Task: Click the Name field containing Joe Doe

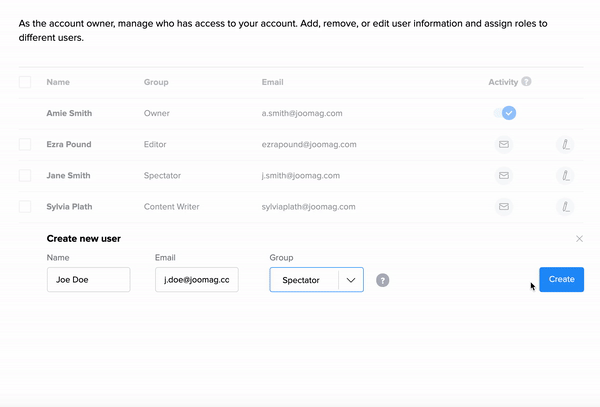Action: (x=88, y=280)
